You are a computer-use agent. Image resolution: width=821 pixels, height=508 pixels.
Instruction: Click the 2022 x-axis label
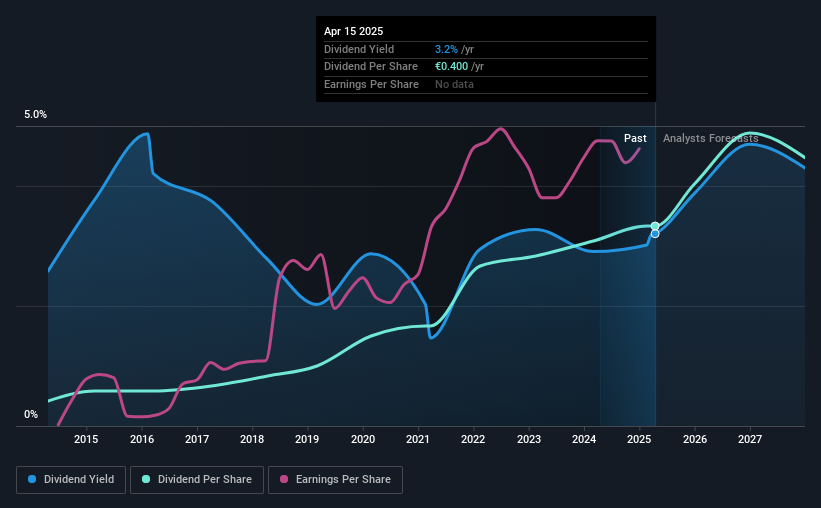click(473, 439)
